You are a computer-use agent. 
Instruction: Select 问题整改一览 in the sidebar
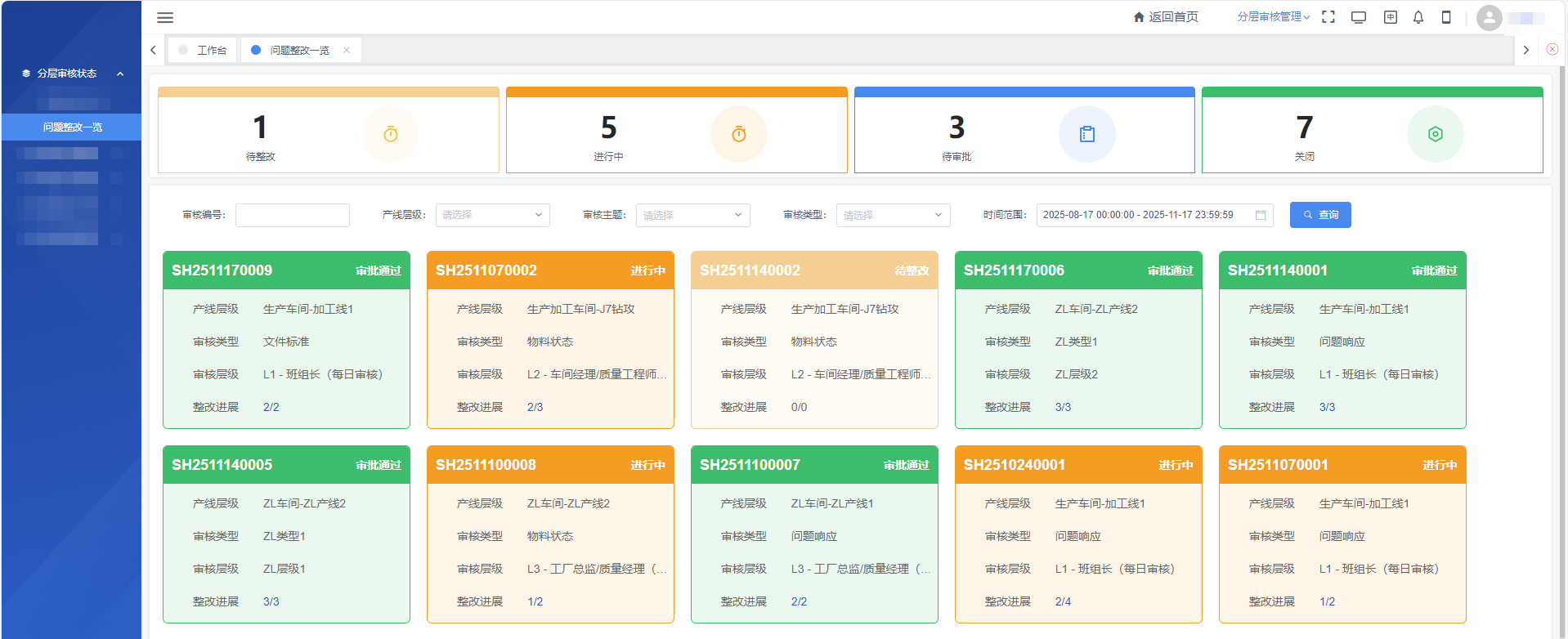coord(73,127)
